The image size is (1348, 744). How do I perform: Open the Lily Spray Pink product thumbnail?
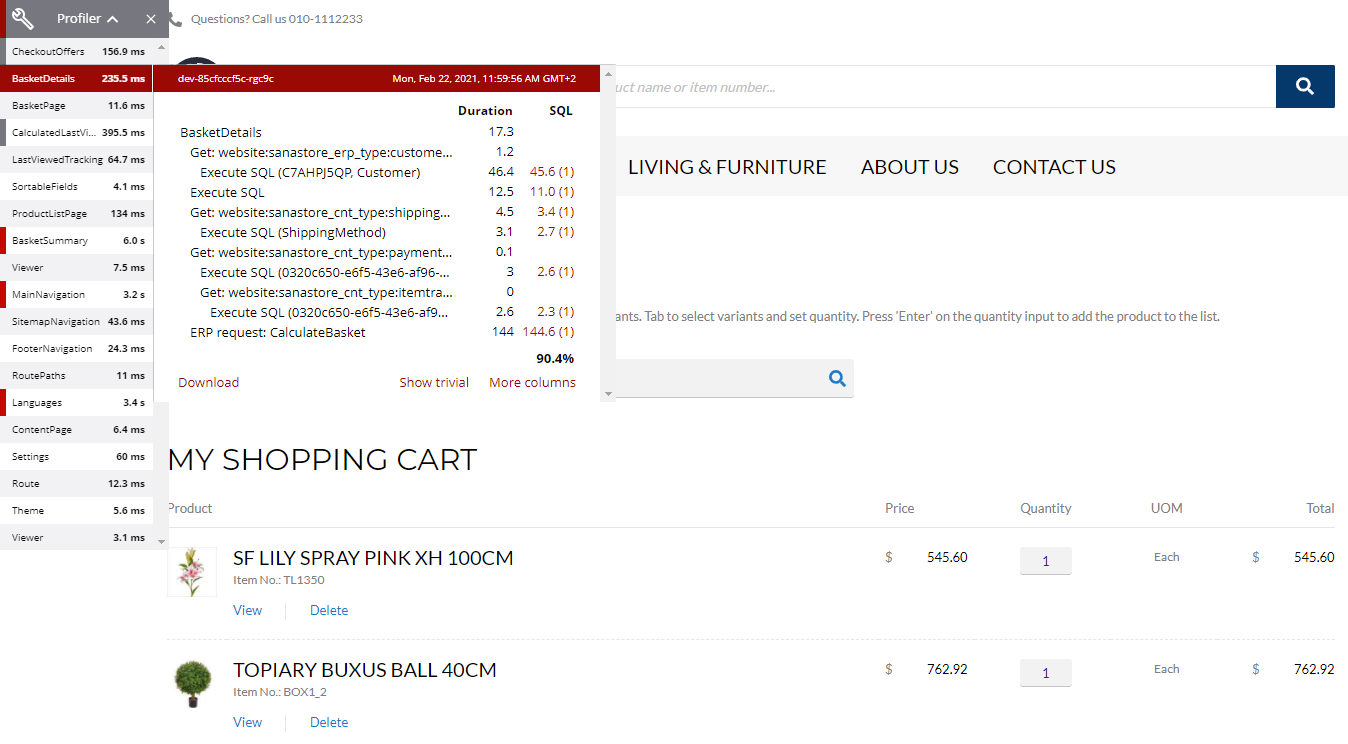[191, 572]
